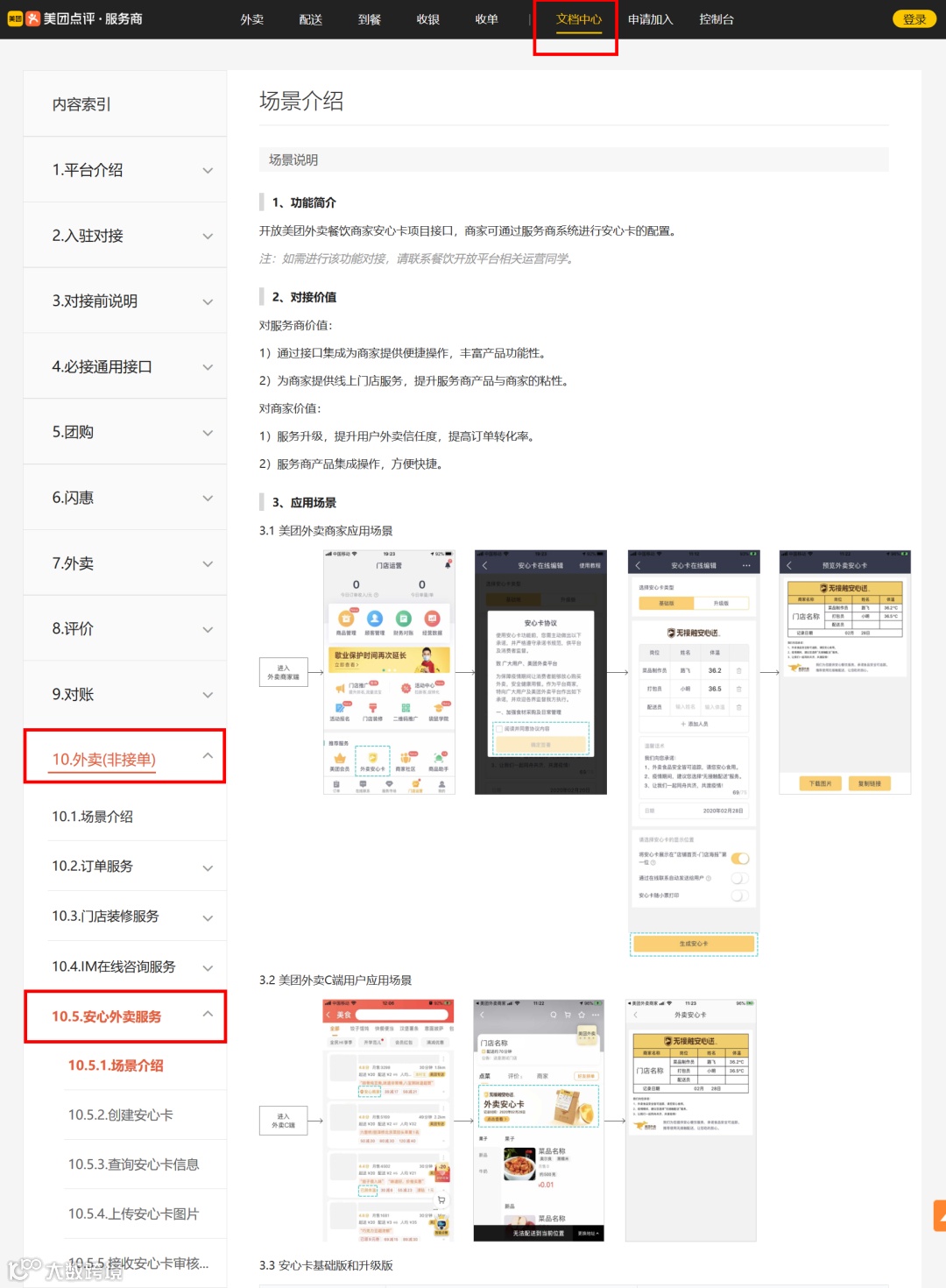Screen dimensions: 946x1288
Task: Toggle 安心卡随小票打印 switch
Action: [x=740, y=895]
